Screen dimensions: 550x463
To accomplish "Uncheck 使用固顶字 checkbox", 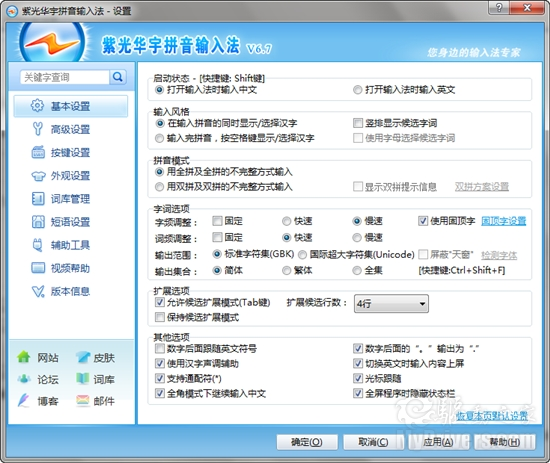I will [423, 221].
